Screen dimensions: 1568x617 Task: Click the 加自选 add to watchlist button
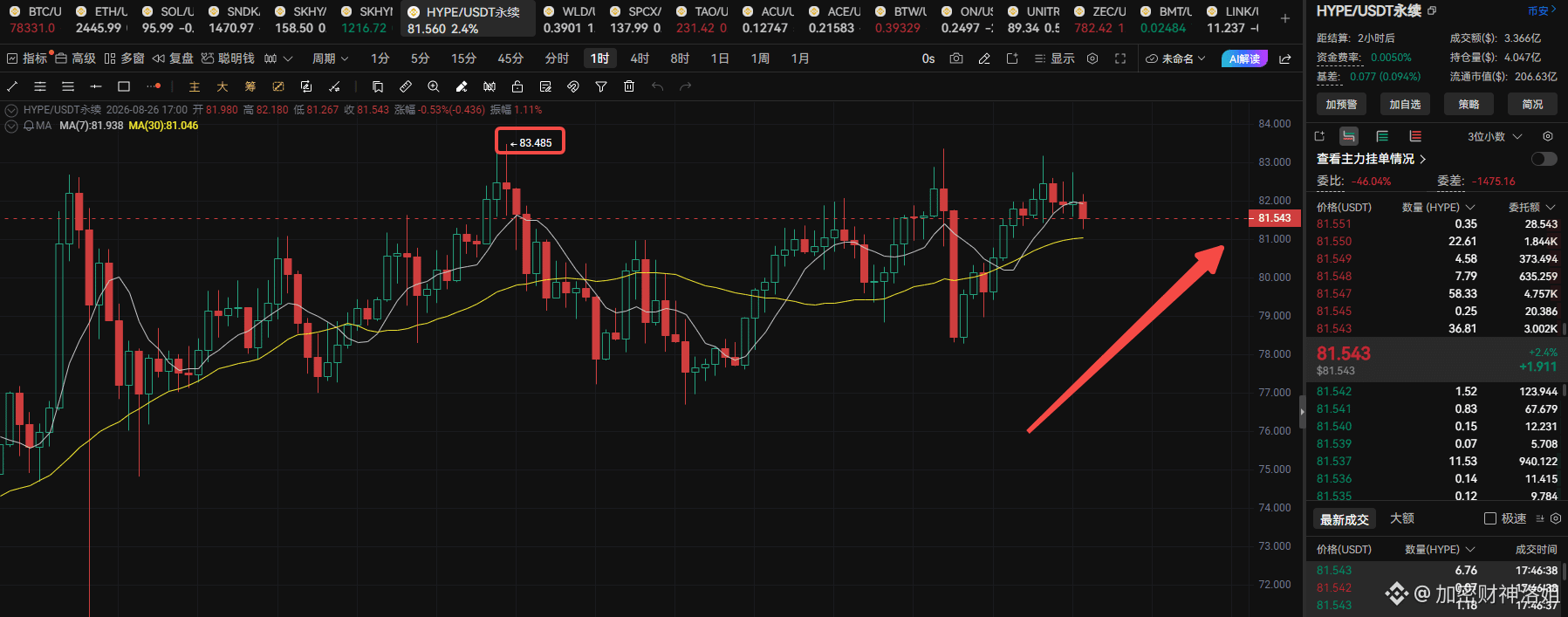click(1405, 104)
